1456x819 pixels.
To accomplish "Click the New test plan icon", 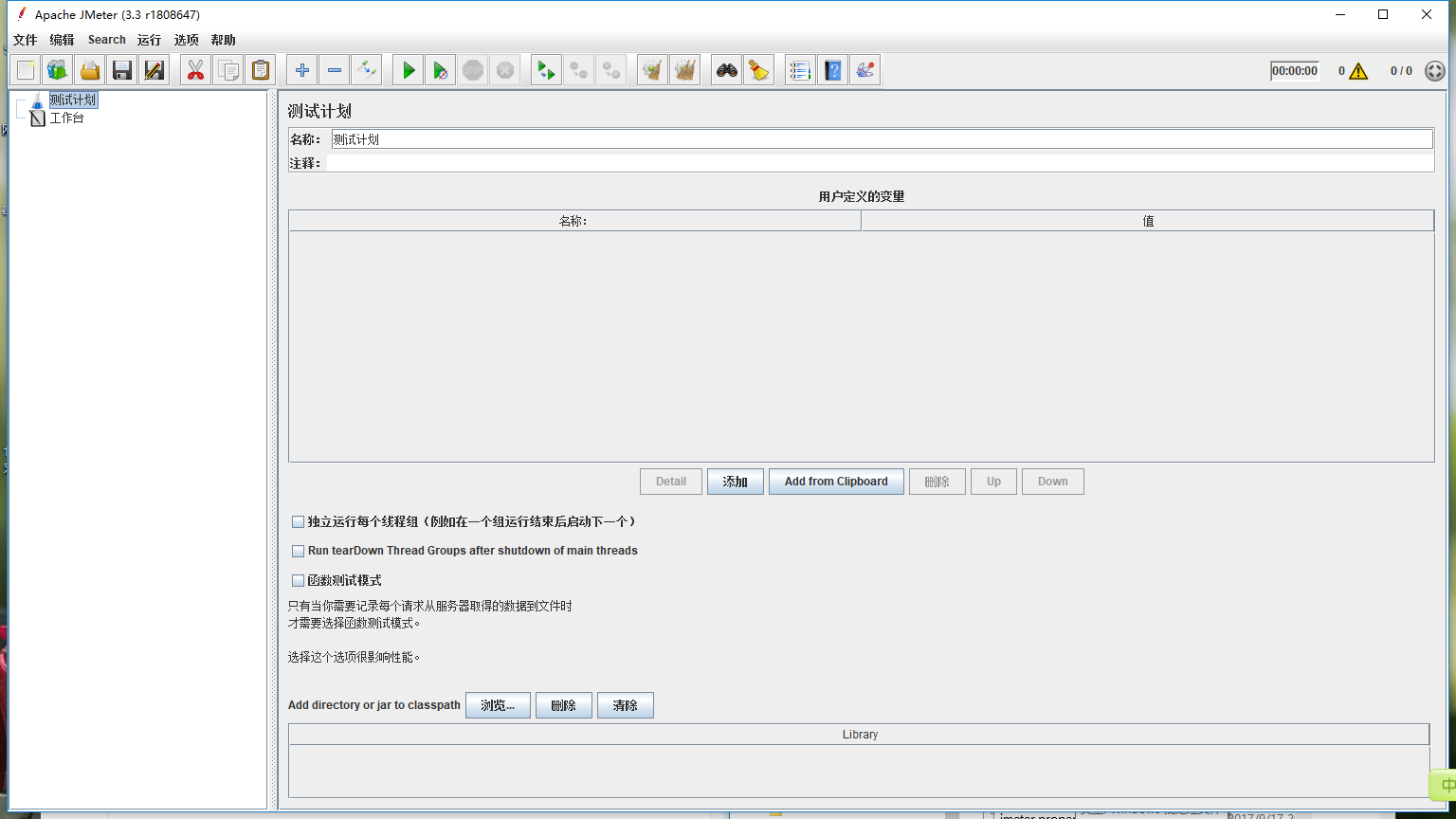I will pyautogui.click(x=26, y=70).
